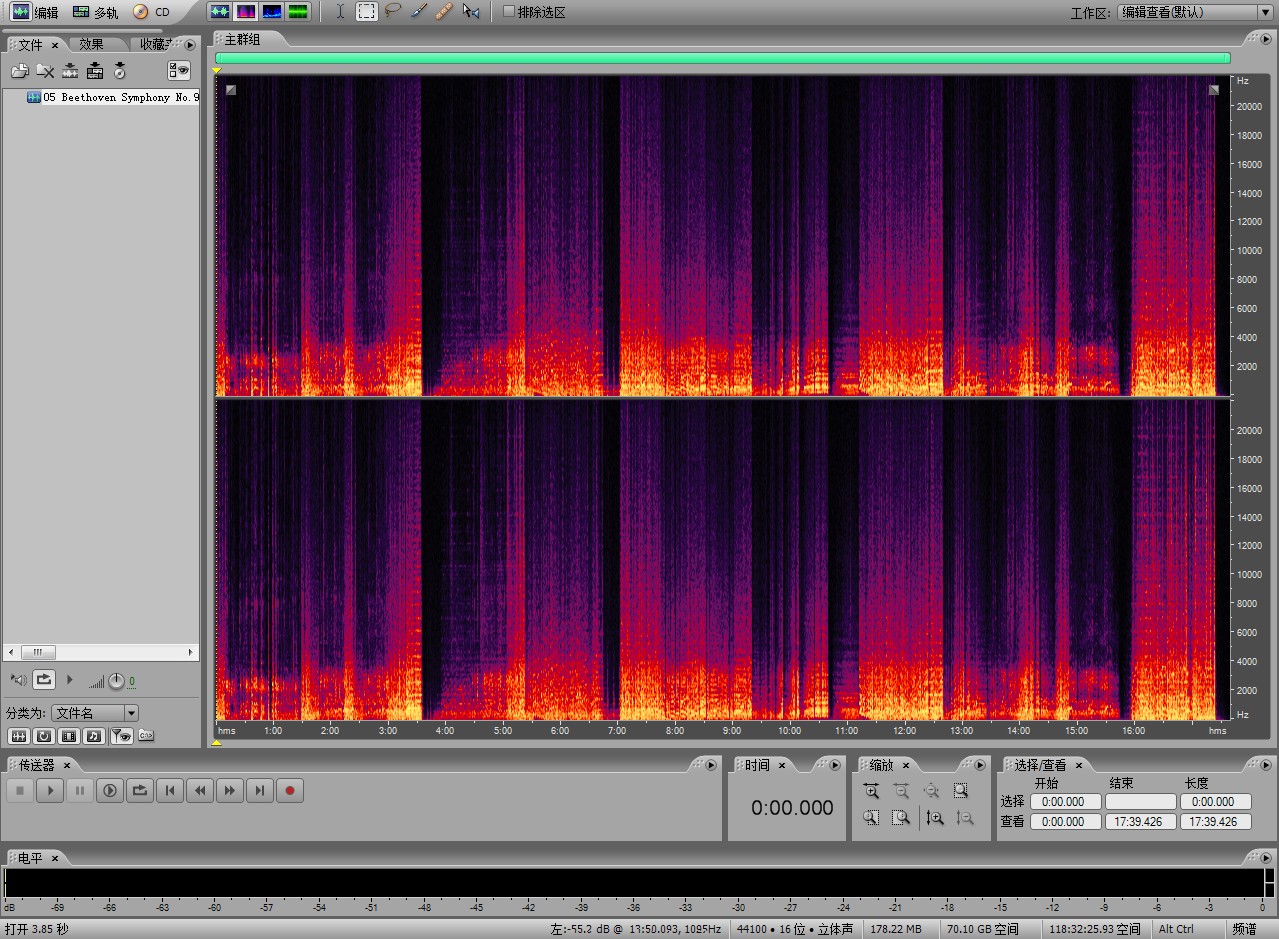Screen dimensions: 1279x939
Task: Click the selection 开始 time field
Action: pos(1065,802)
